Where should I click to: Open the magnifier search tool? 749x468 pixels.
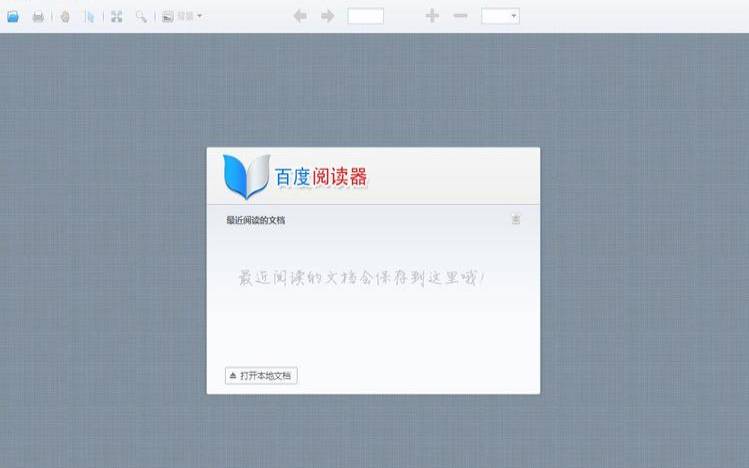pos(141,17)
